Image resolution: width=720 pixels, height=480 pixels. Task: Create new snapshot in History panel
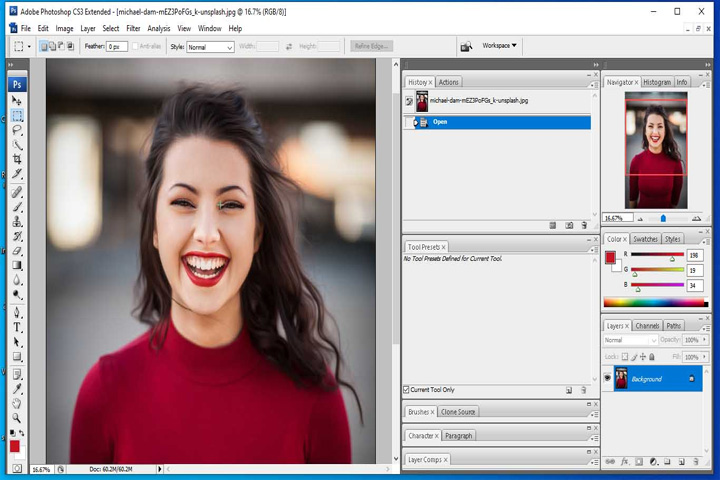tap(569, 225)
